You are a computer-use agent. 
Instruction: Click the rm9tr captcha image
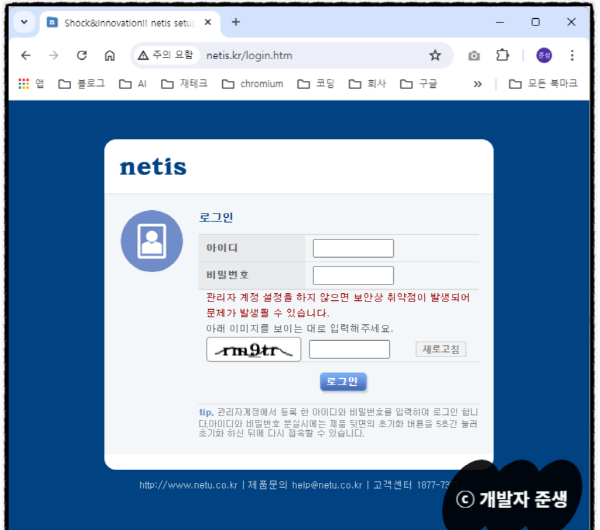click(x=254, y=349)
